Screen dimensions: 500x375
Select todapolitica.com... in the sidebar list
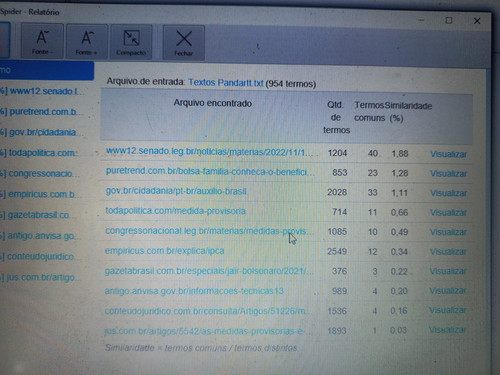(x=39, y=153)
